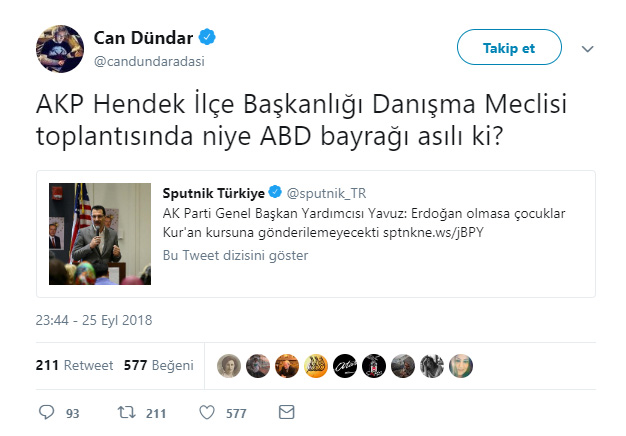Retweet using the arrows icon

point(127,412)
